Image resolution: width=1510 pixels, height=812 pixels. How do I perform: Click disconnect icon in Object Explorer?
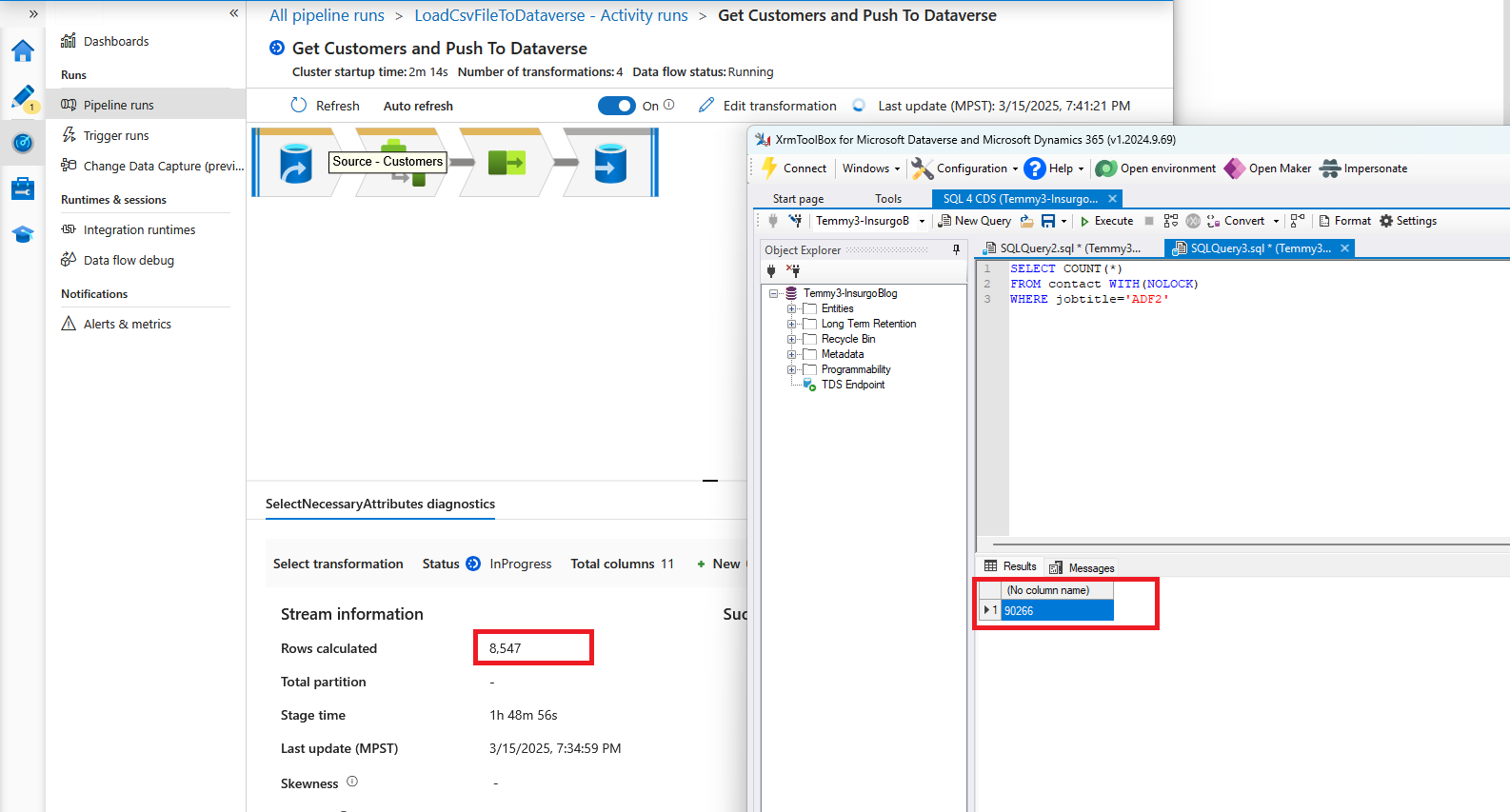tap(793, 271)
